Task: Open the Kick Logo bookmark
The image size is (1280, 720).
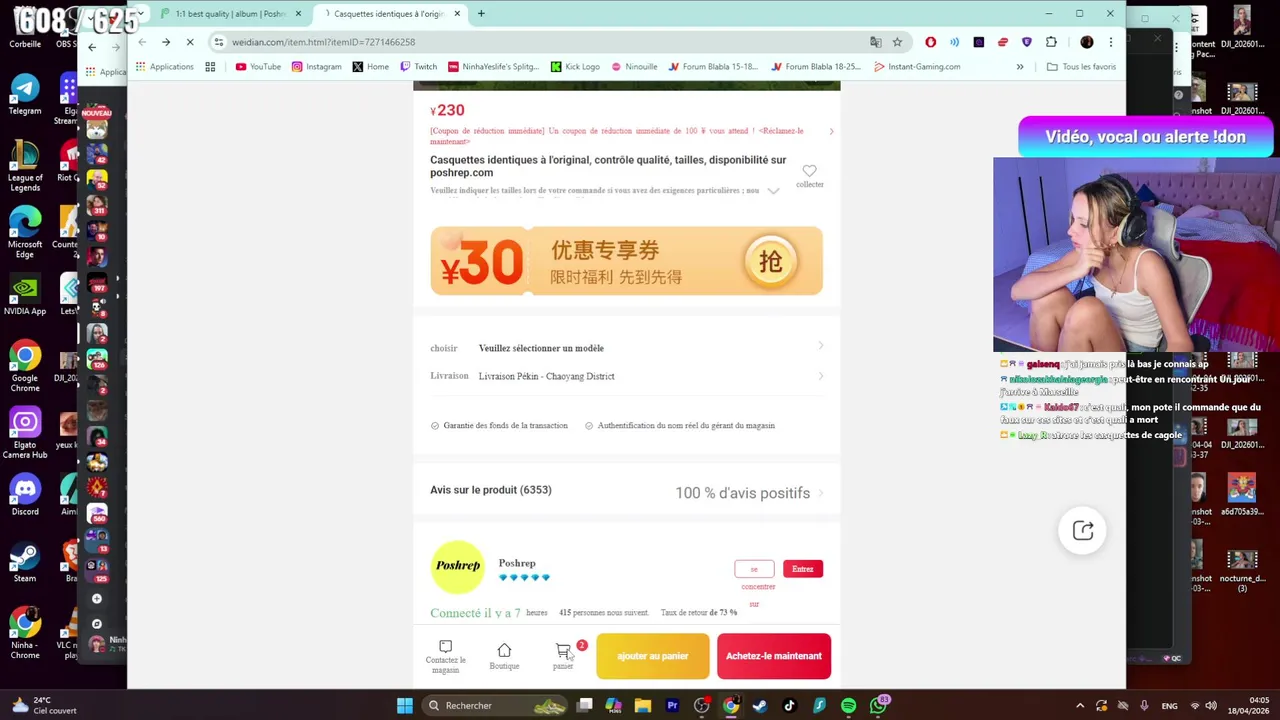Action: (575, 67)
